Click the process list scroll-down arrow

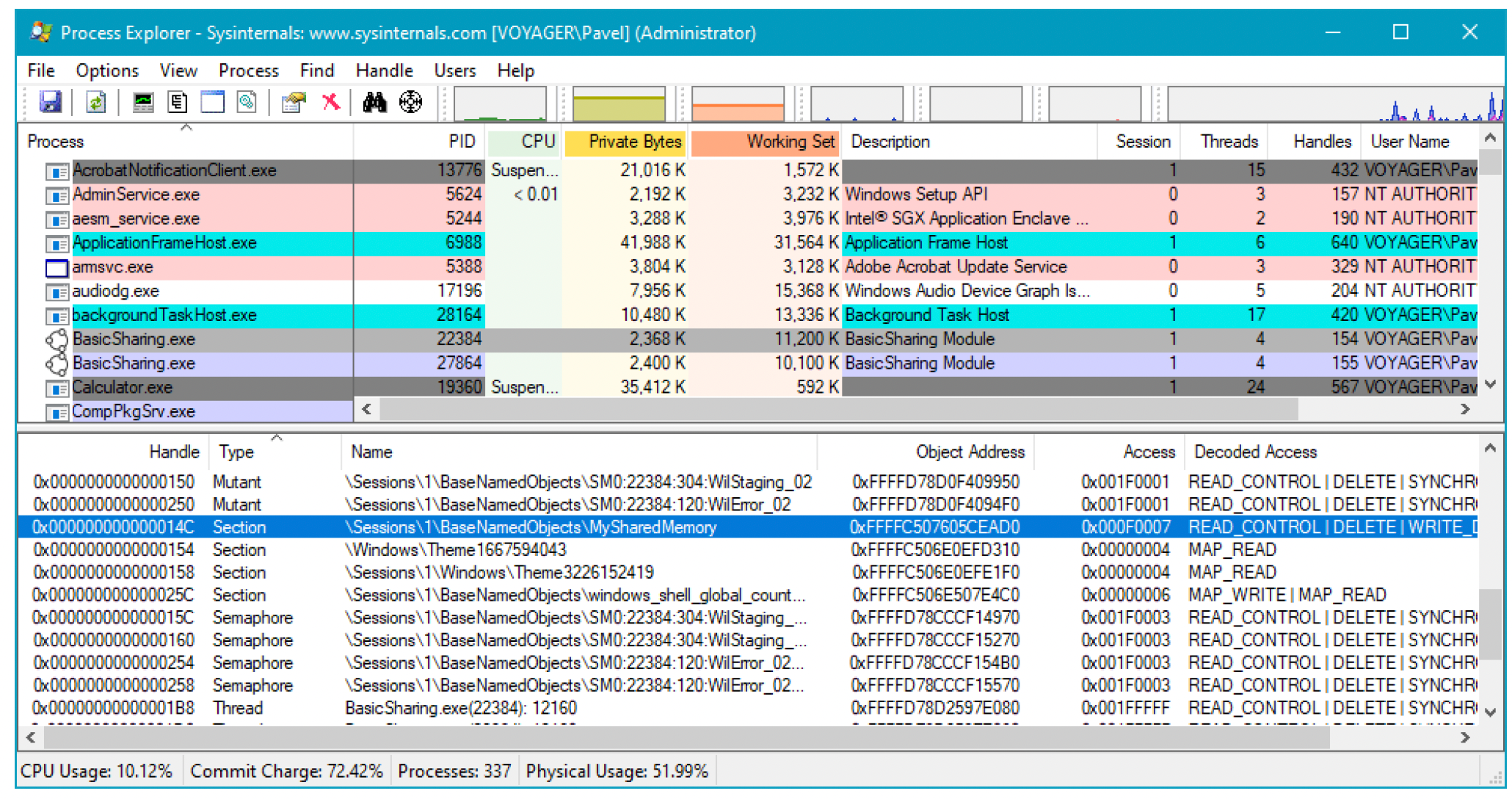pyautogui.click(x=1490, y=384)
